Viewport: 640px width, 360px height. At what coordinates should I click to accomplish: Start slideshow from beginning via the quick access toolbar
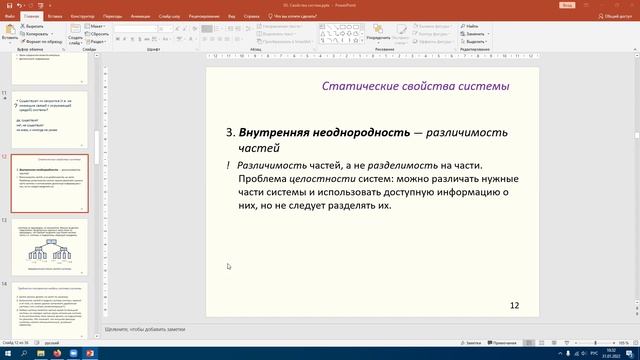pyautogui.click(x=40, y=5)
